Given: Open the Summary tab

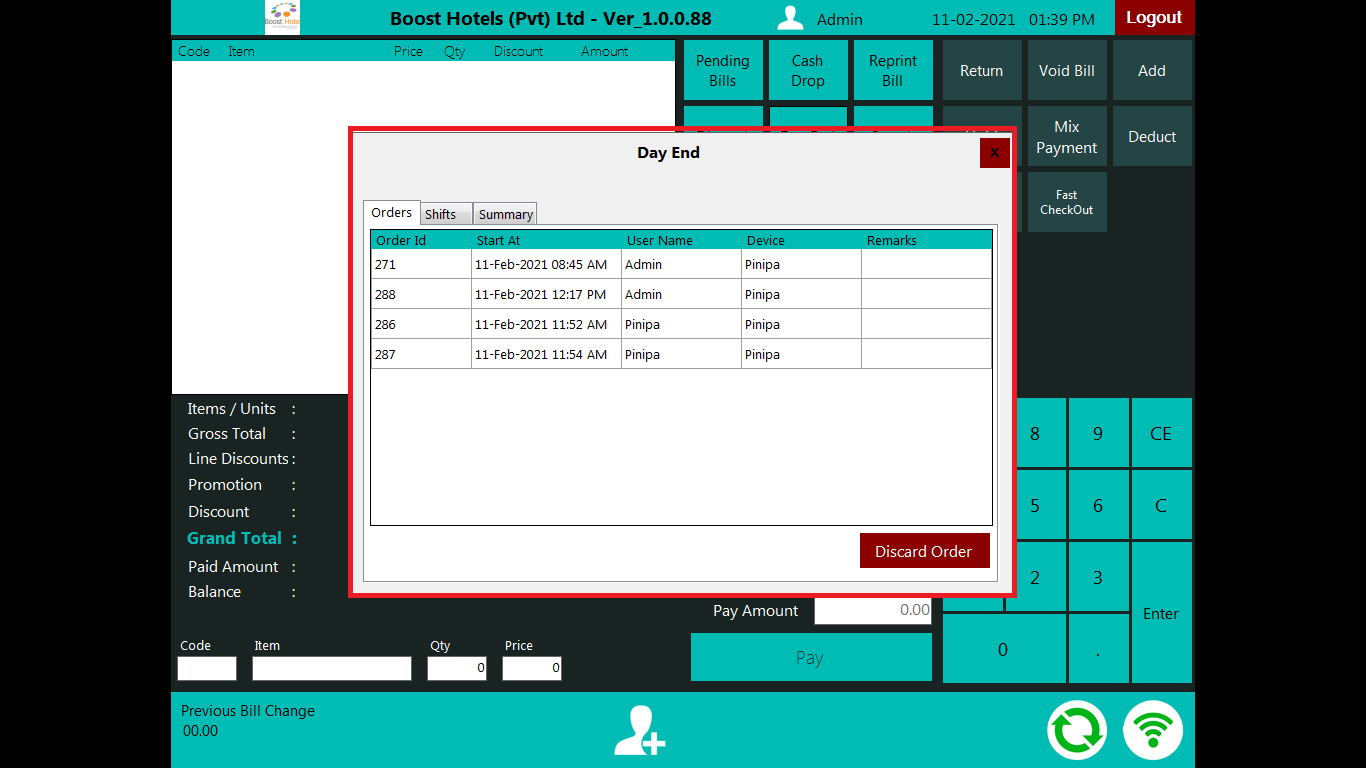Looking at the screenshot, I should (505, 214).
